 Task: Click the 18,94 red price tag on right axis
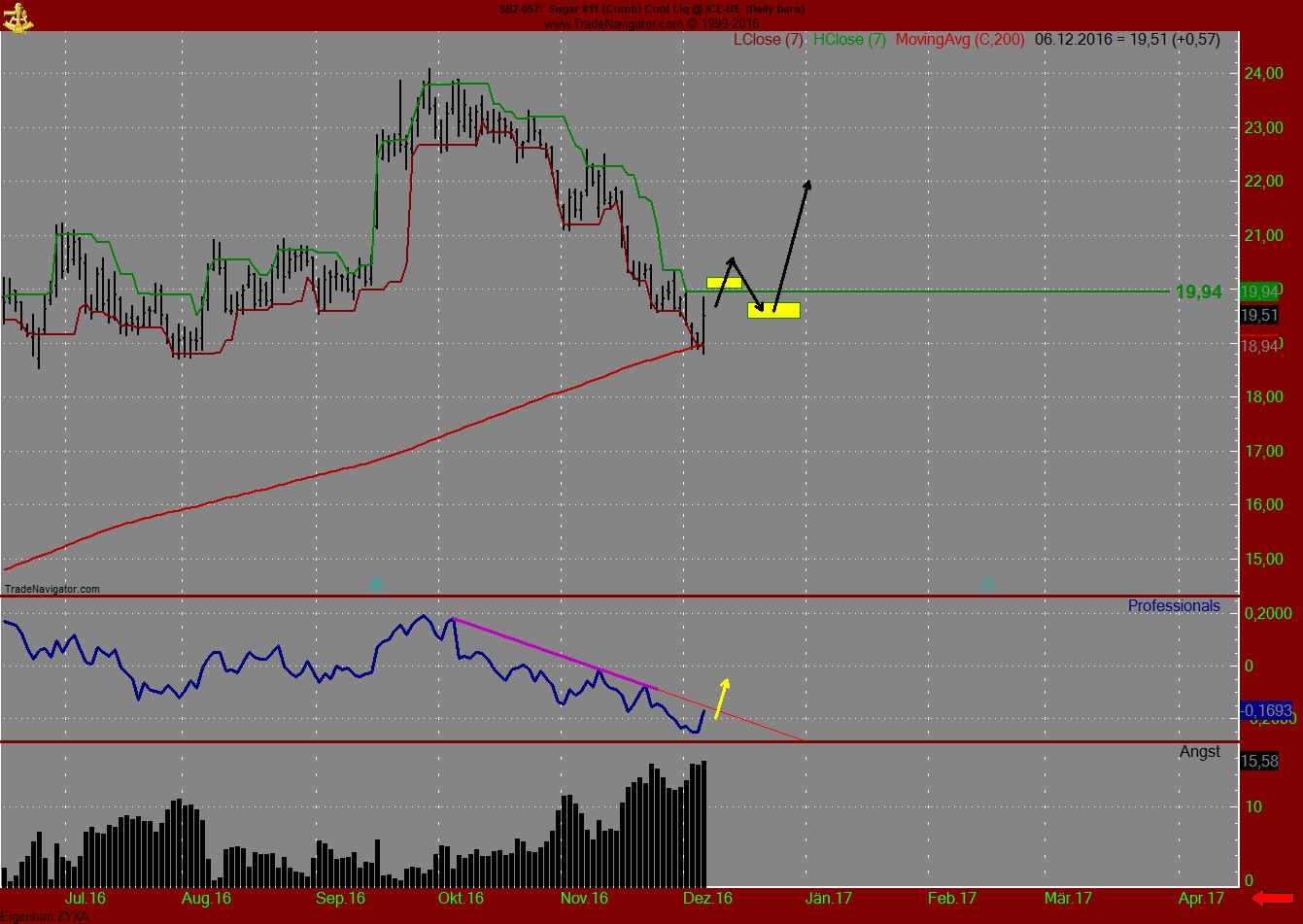pos(1261,345)
